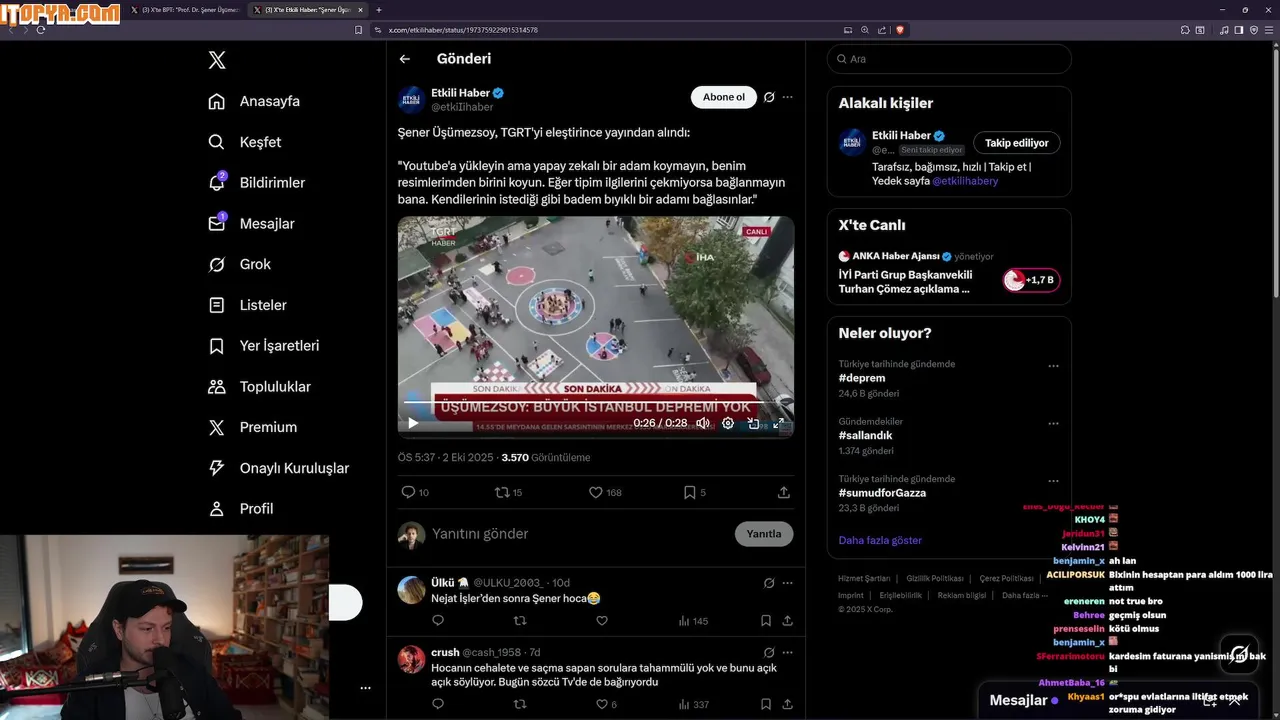Click Abone ol button

pyautogui.click(x=723, y=97)
